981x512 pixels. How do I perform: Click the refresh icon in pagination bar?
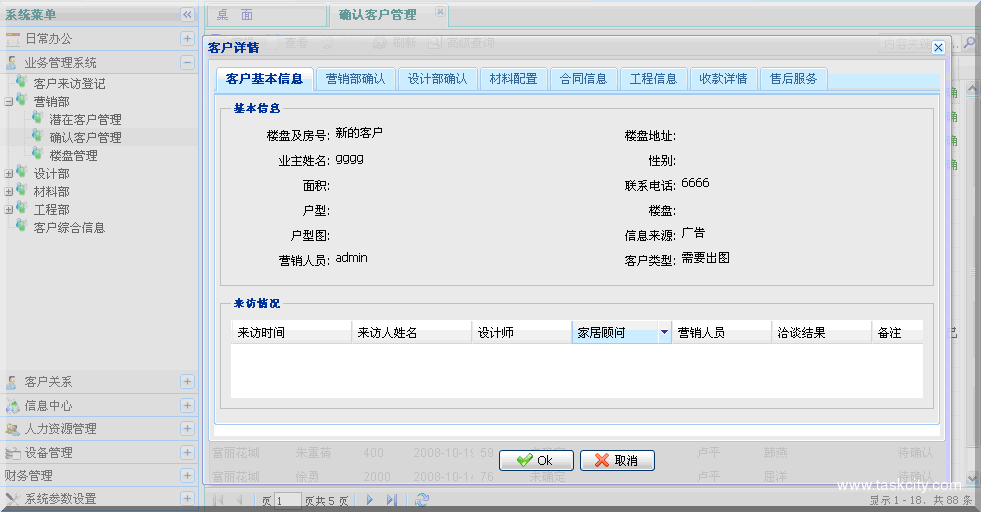422,499
